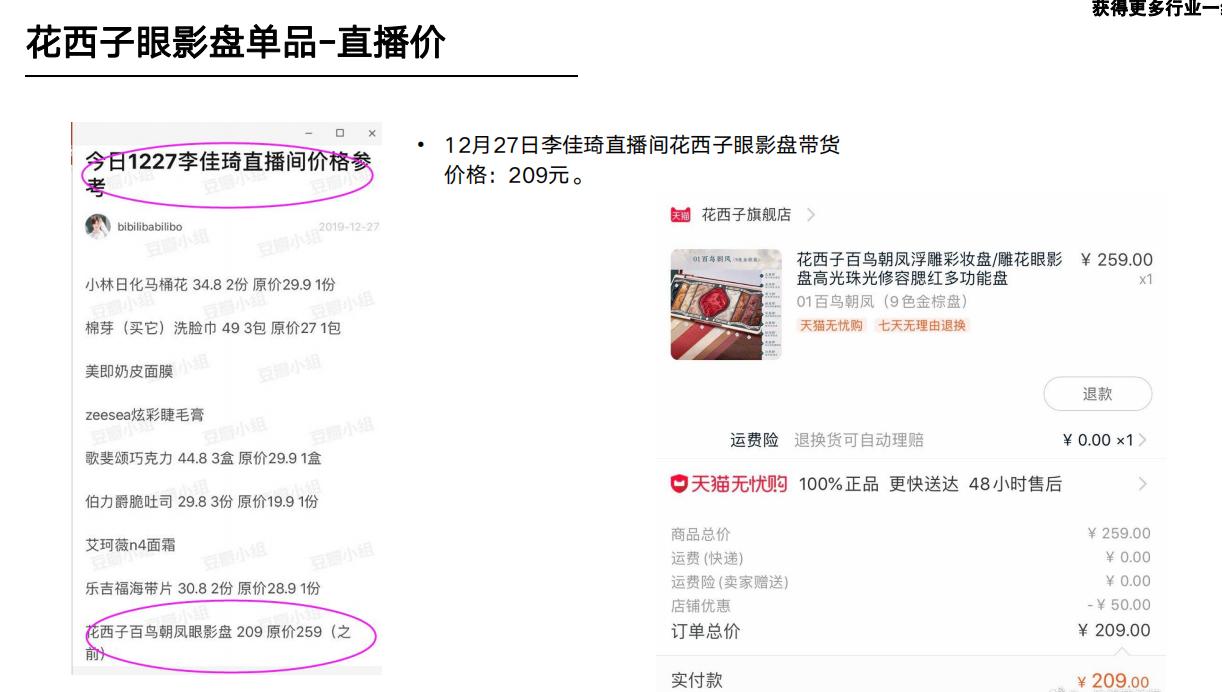The width and height of the screenshot is (1222, 692).
Task: Open the 花西子旗舰店 store chevron
Action: point(810,215)
